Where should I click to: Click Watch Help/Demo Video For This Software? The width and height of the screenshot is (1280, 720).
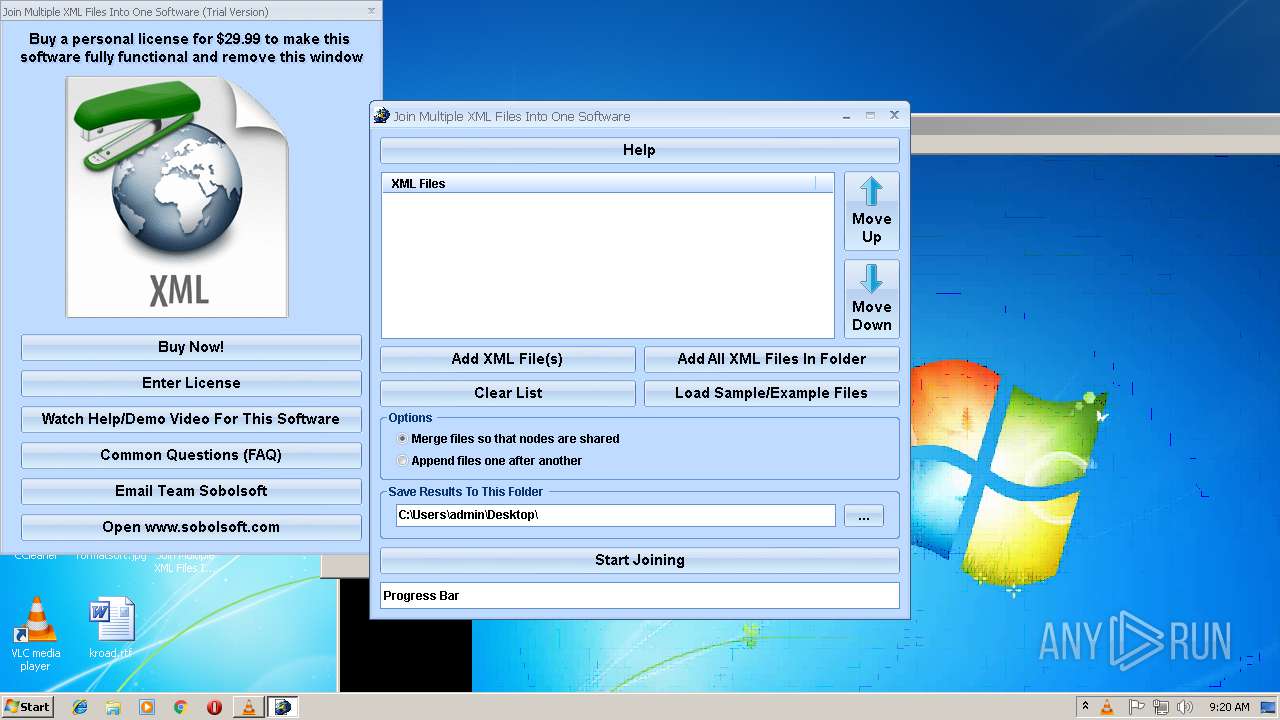click(191, 419)
